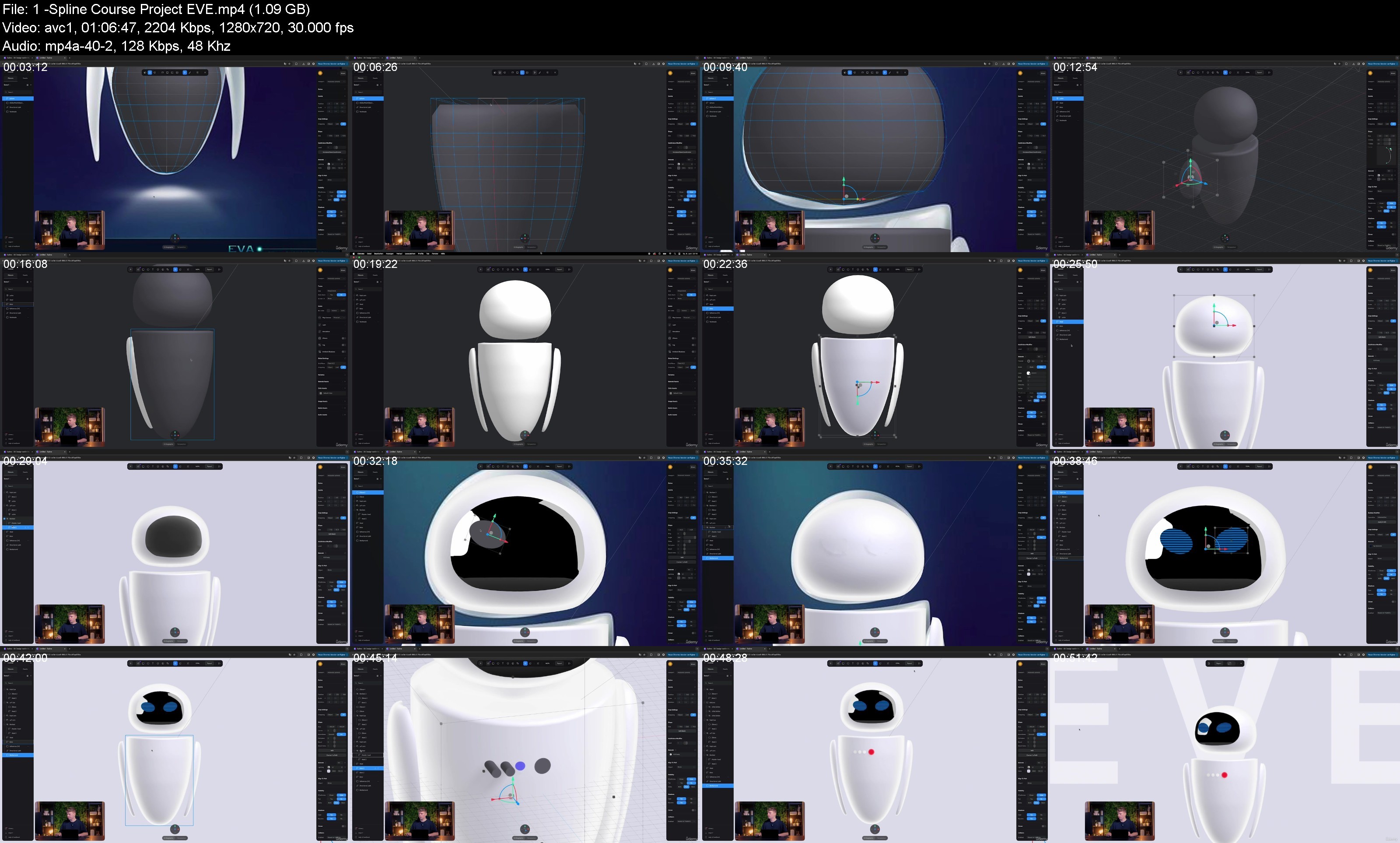Open the final EVE frame at 00:51:42
The image size is (1400, 843).
1225,744
